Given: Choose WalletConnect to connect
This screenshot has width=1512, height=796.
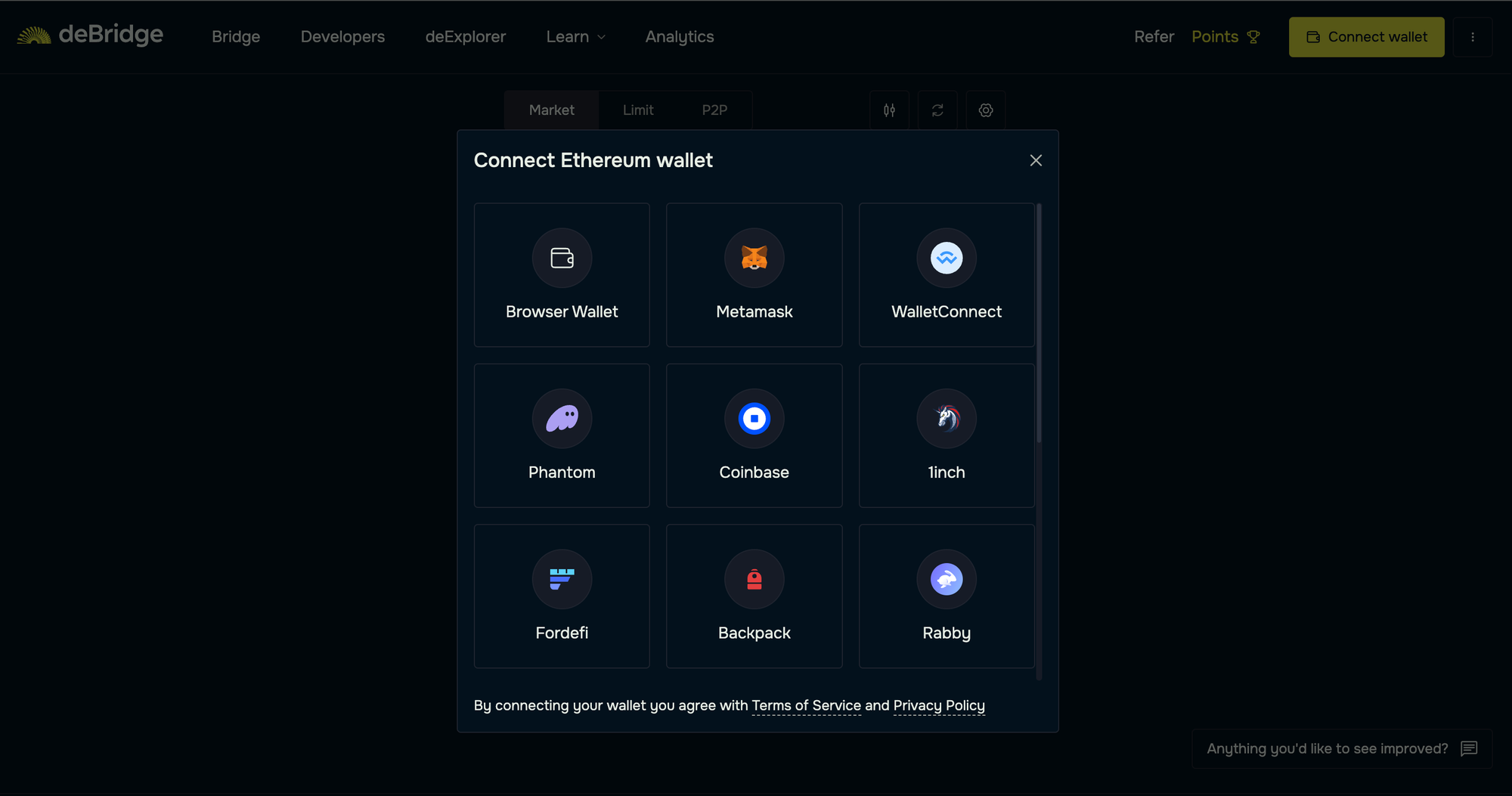Looking at the screenshot, I should (x=946, y=275).
